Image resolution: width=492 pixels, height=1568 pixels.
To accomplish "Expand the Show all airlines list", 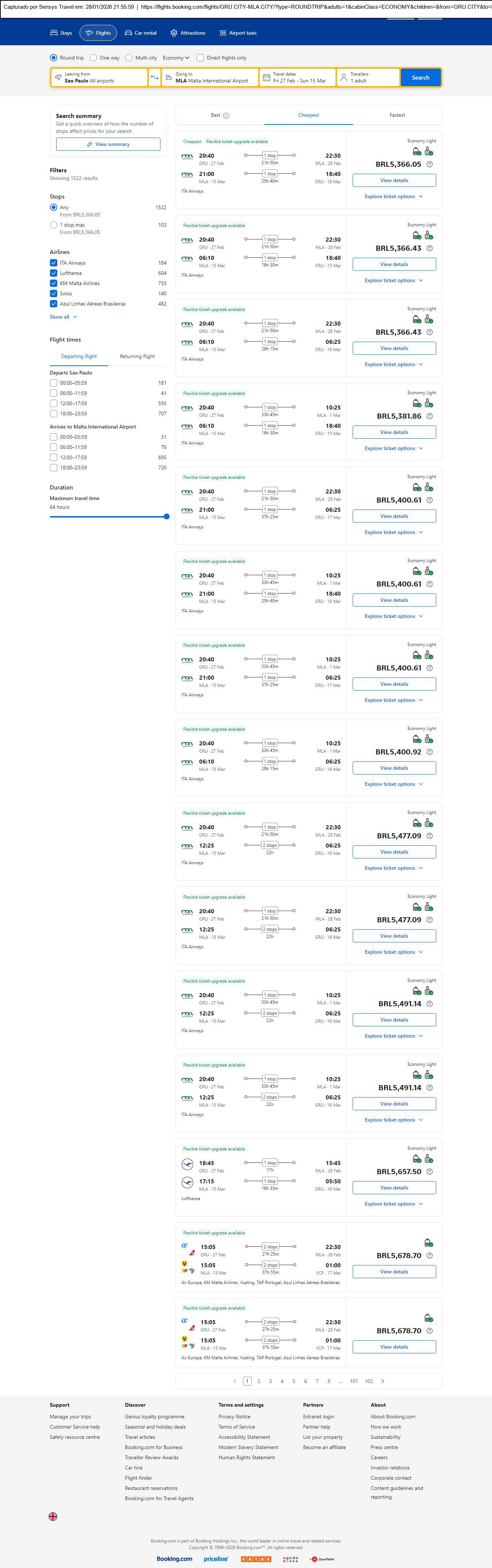I will coord(63,317).
